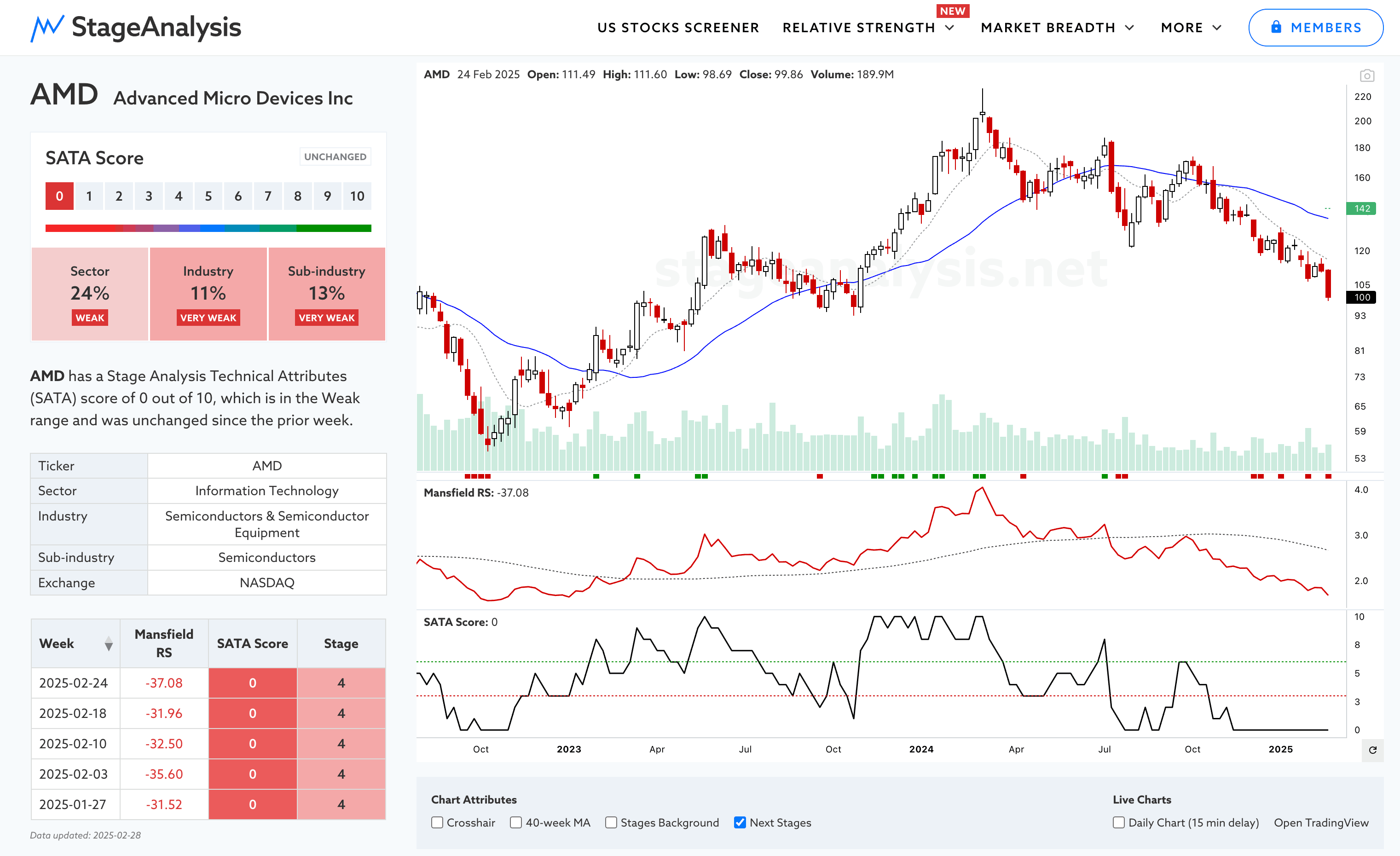Click the -35.60 Mansfield RS value

[164, 774]
